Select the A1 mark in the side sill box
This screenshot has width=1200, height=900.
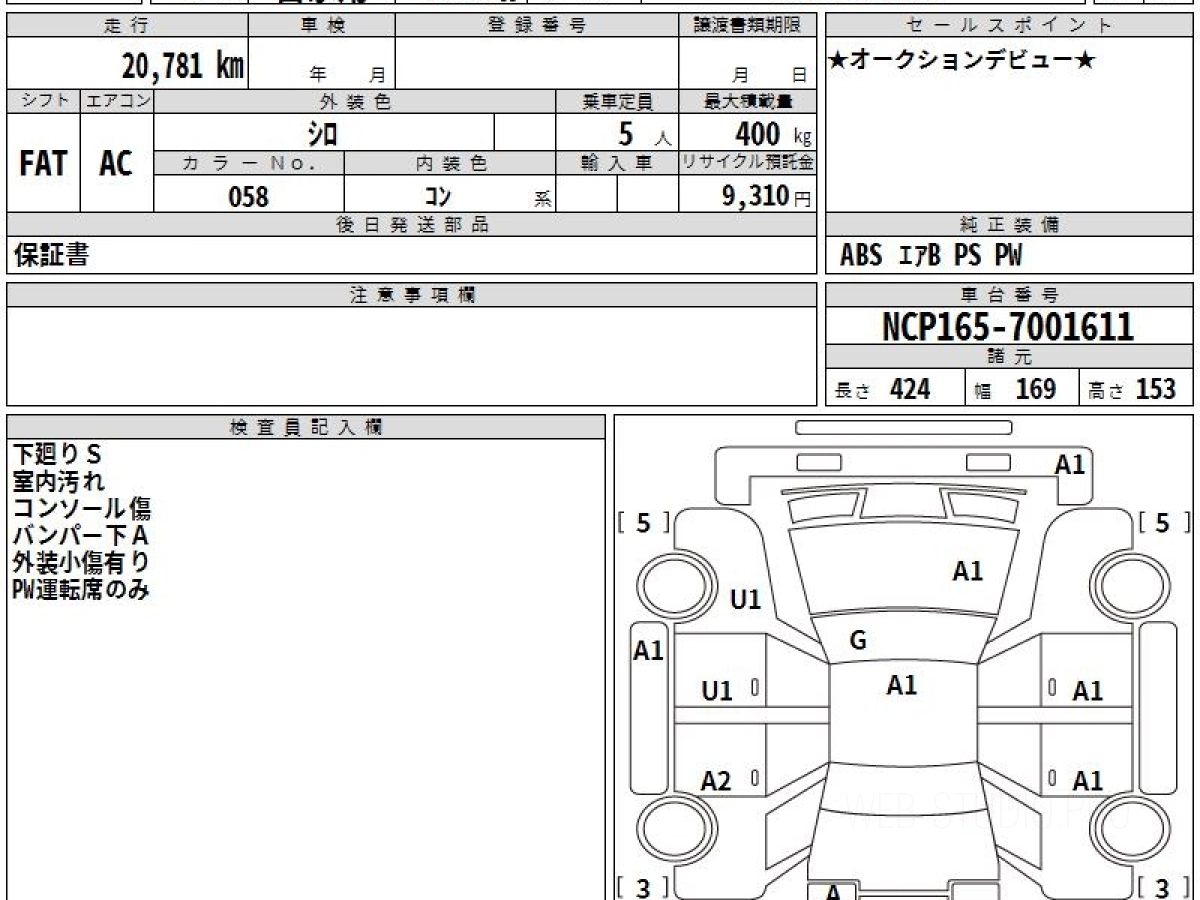pos(649,651)
